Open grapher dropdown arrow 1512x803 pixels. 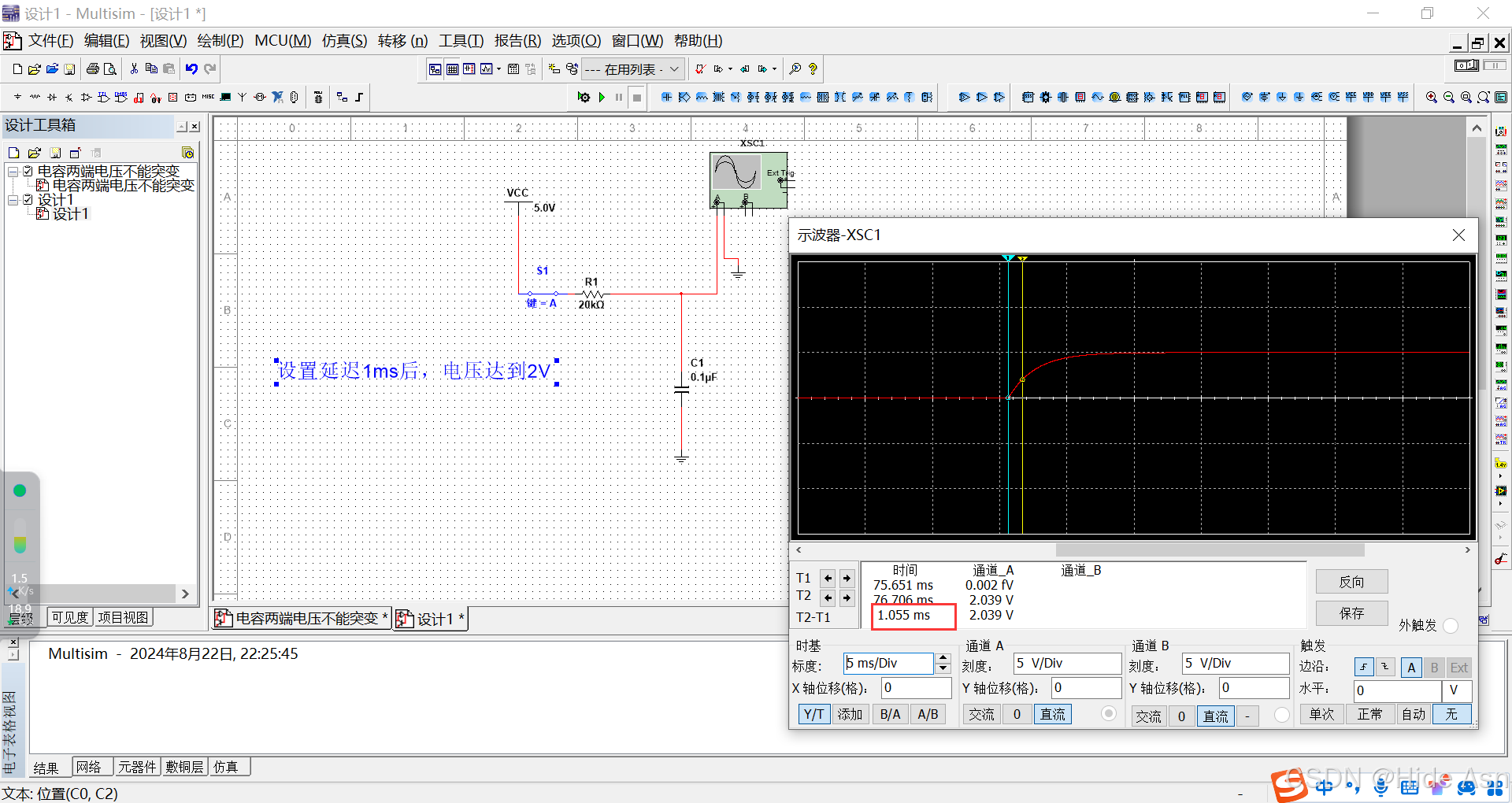tap(498, 69)
